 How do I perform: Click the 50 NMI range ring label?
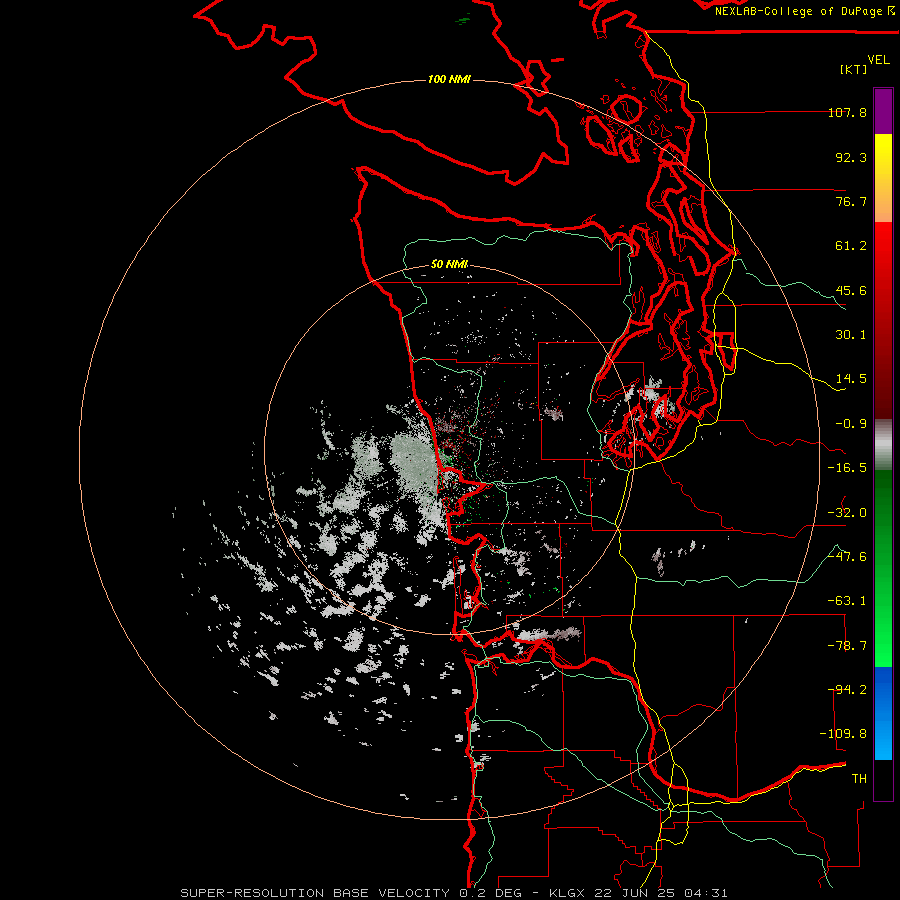pyautogui.click(x=449, y=264)
